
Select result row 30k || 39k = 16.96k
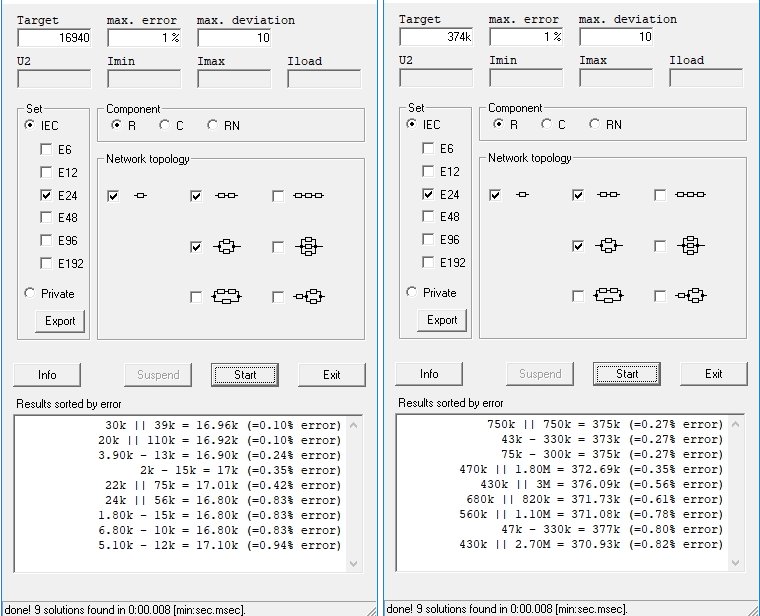(x=223, y=426)
